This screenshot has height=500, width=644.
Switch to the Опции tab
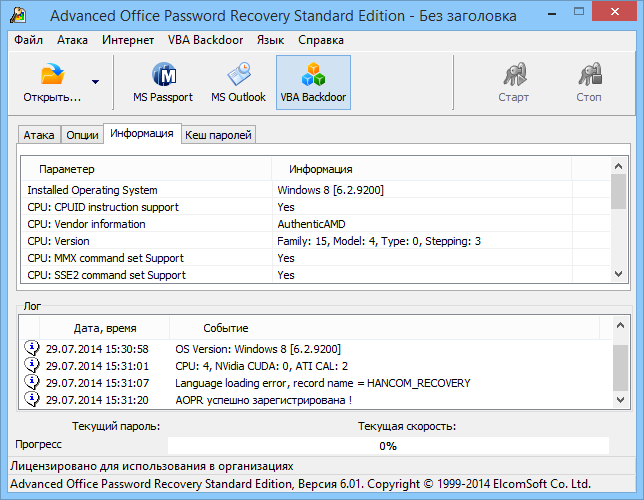(x=82, y=135)
